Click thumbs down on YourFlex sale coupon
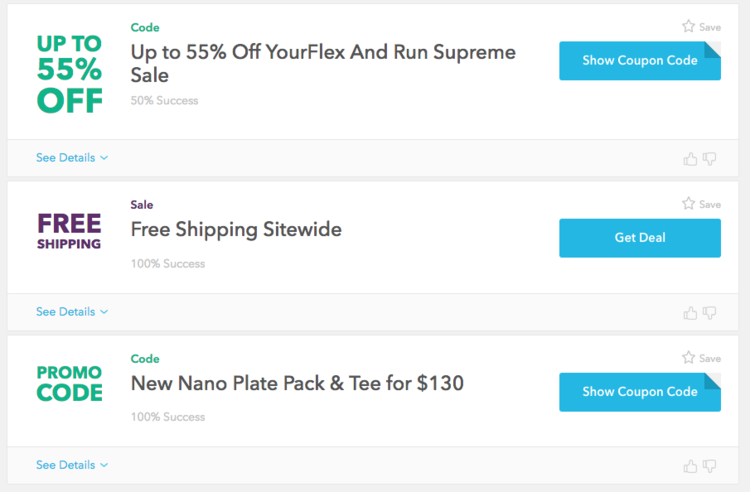 [710, 158]
